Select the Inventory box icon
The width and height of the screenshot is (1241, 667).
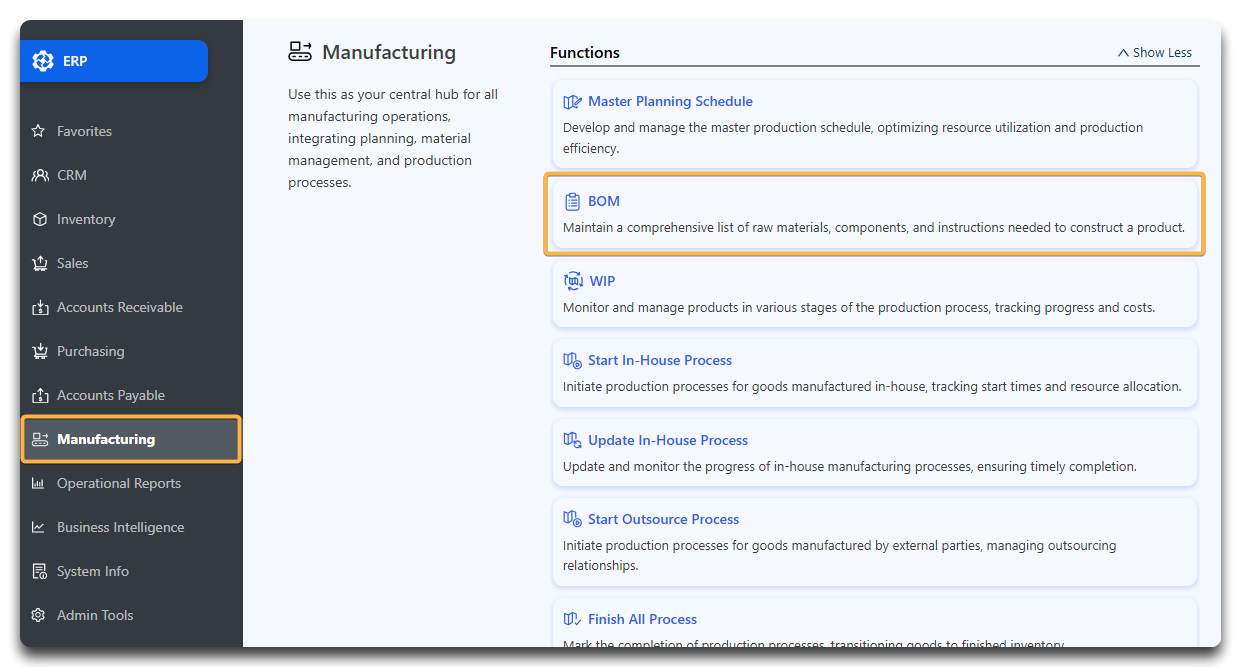39,219
